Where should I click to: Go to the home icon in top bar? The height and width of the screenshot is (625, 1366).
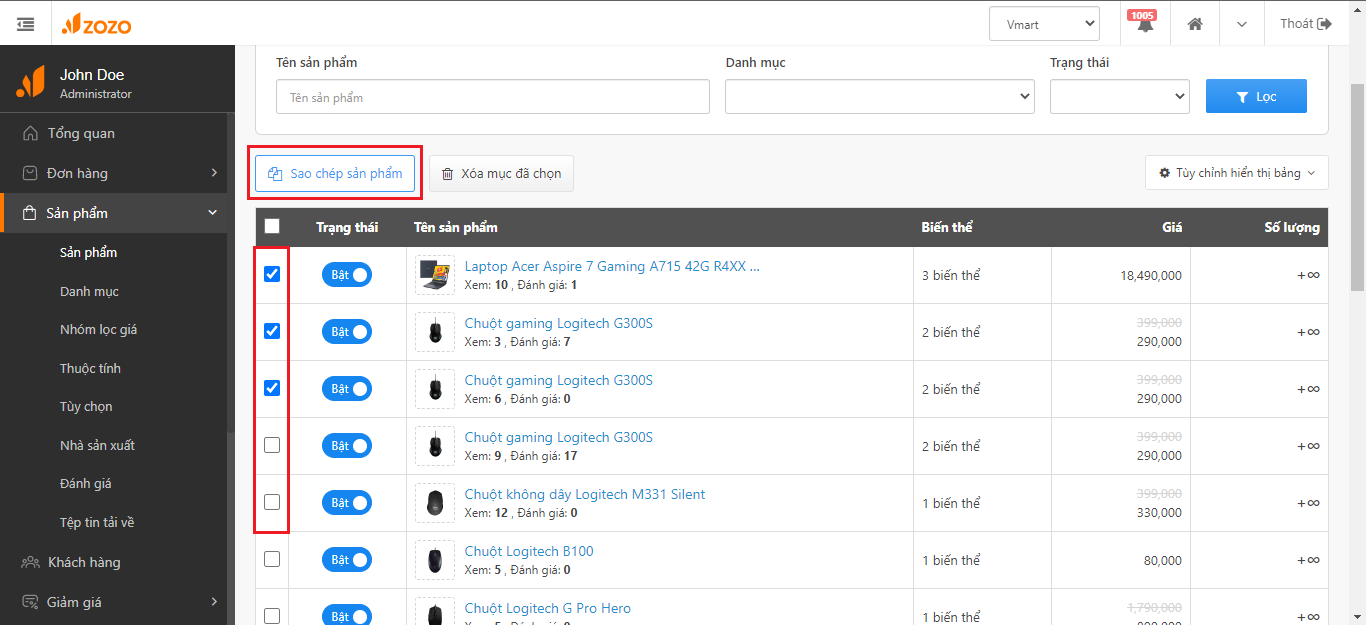[x=1195, y=24]
